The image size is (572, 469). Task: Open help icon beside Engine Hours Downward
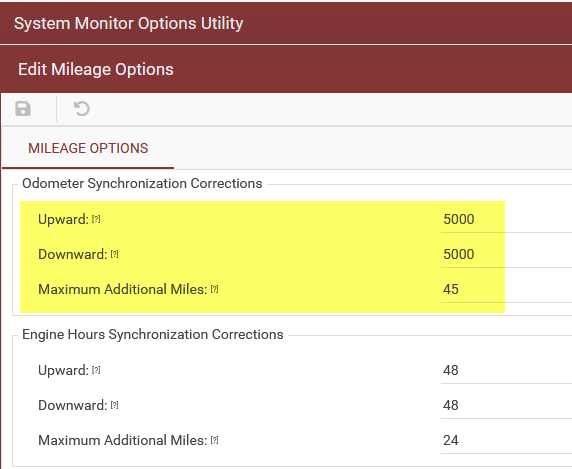(x=115, y=405)
